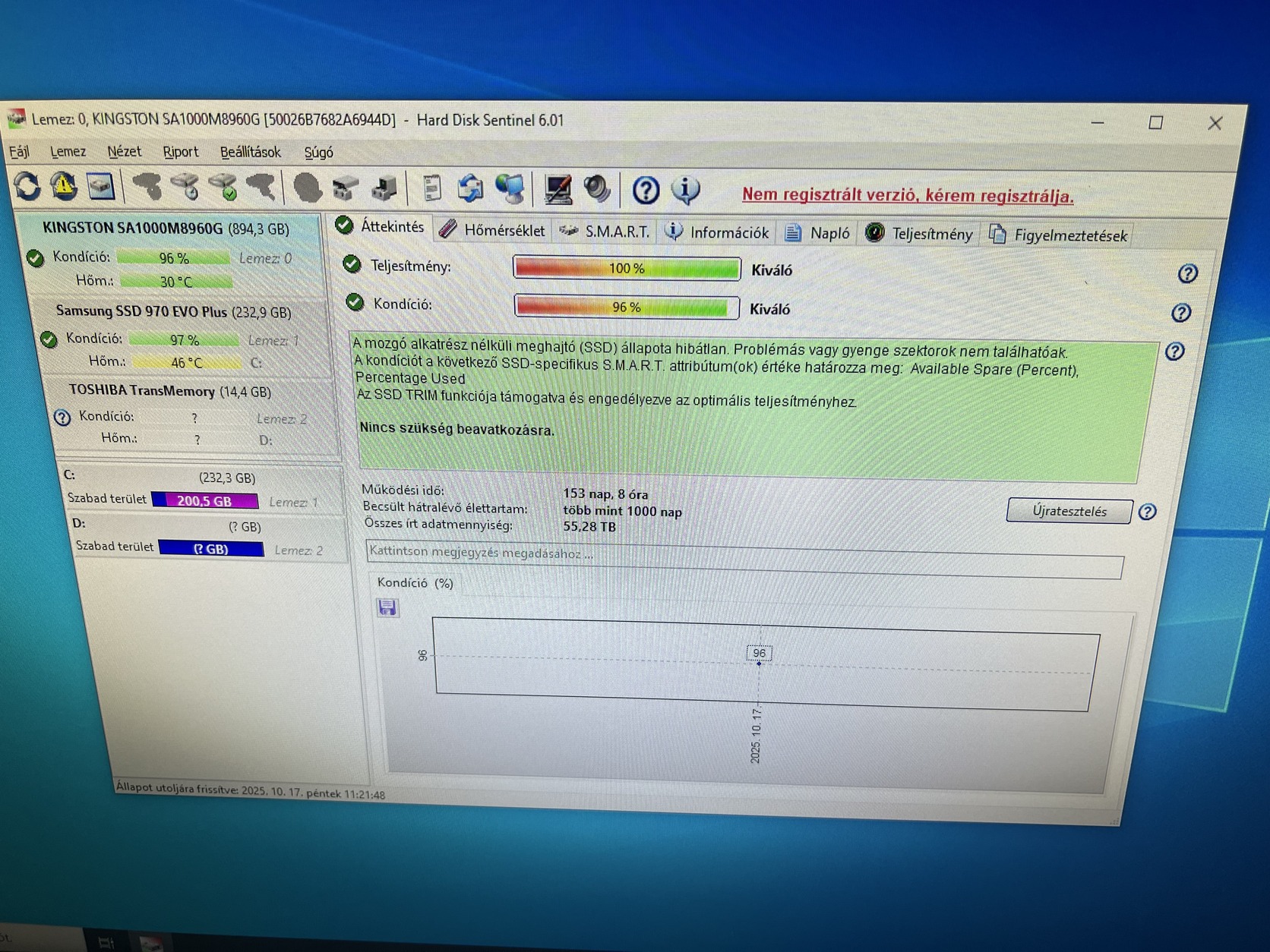Click the yellow warning triangle toolbar icon
1270x952 pixels.
click(64, 186)
